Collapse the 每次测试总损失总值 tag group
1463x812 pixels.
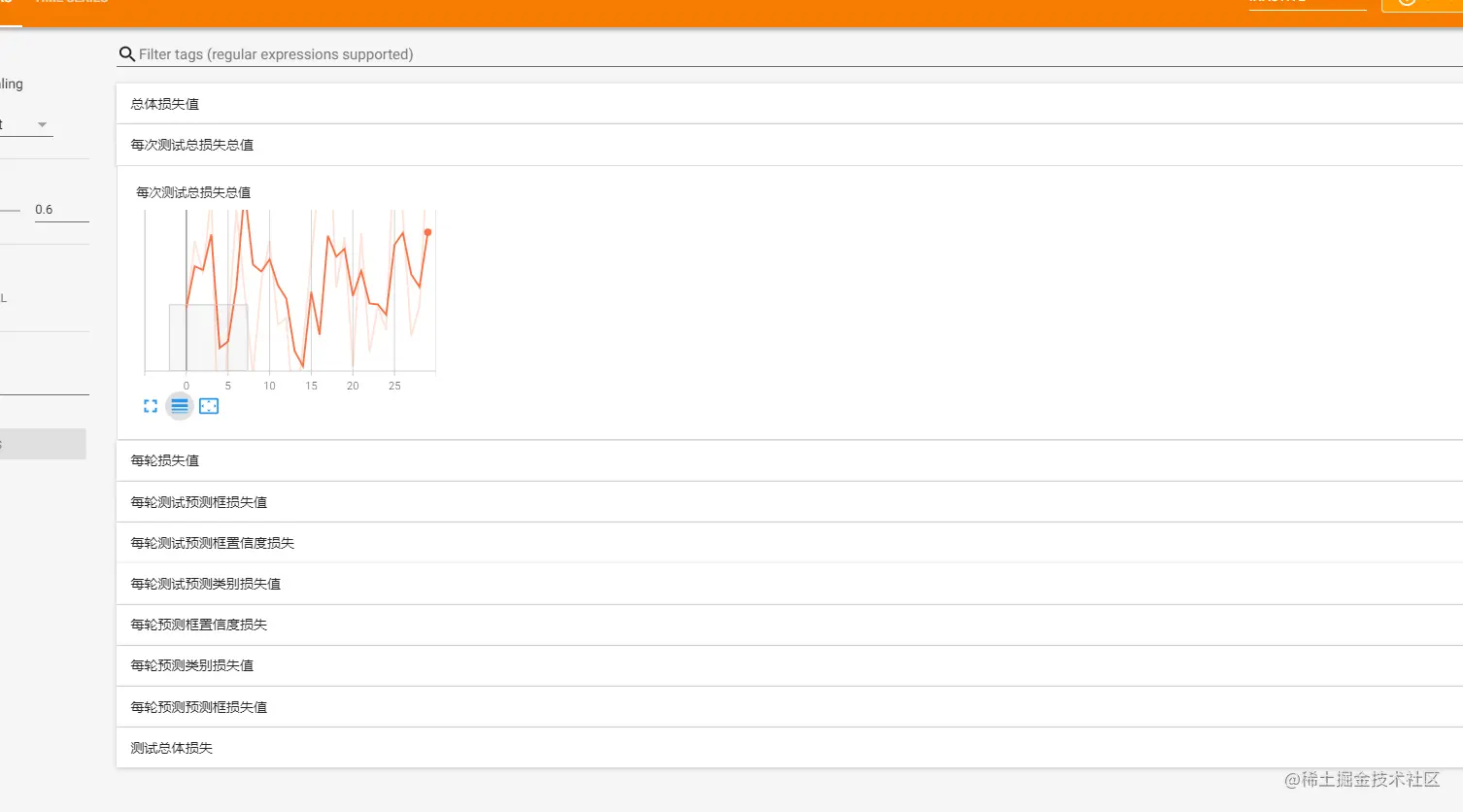point(790,145)
